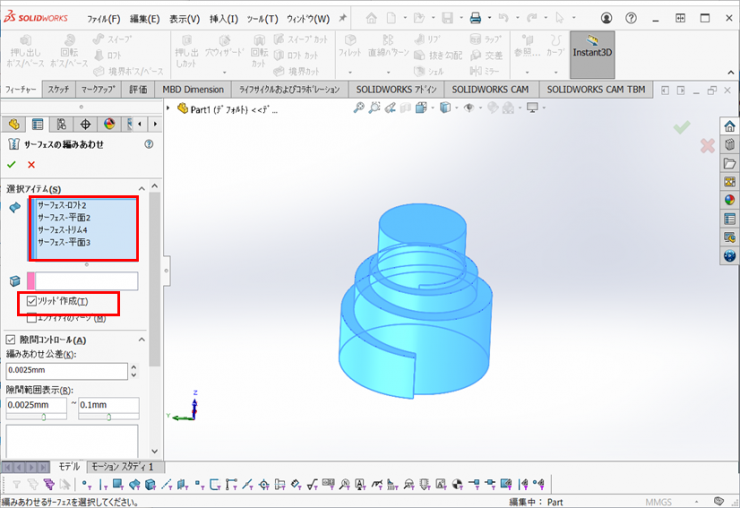
Task: Collapse the 隙間コントロール section chevron
Action: pyautogui.click(x=143, y=340)
